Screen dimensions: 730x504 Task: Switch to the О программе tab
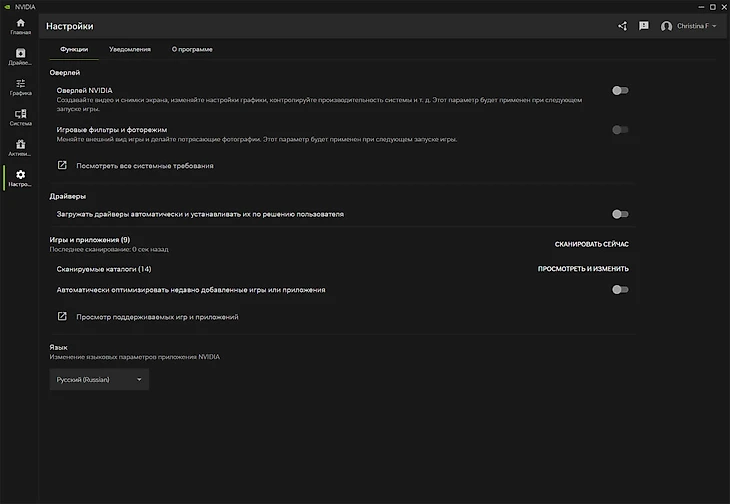pos(192,49)
